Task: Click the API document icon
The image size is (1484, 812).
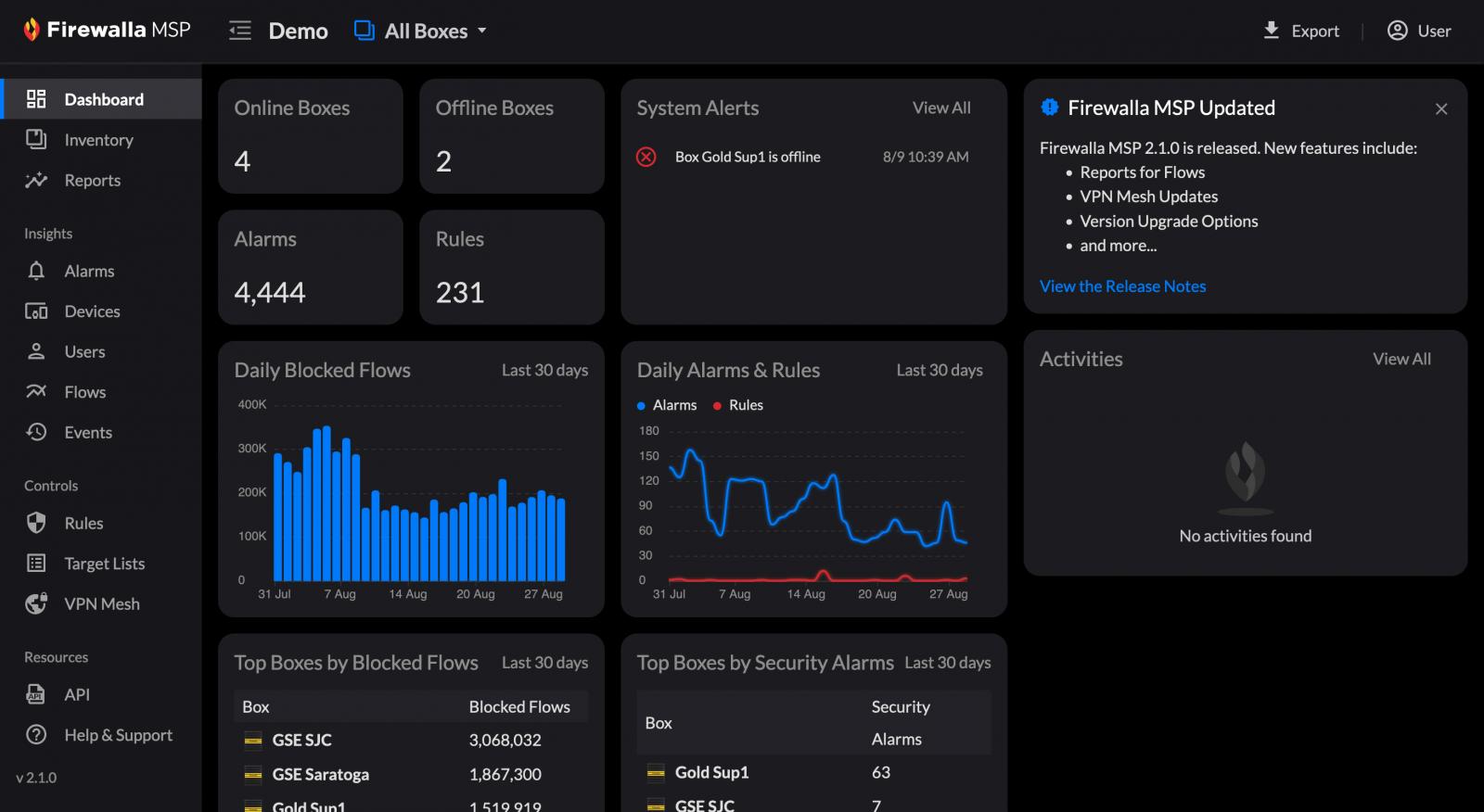Action: coord(36,694)
